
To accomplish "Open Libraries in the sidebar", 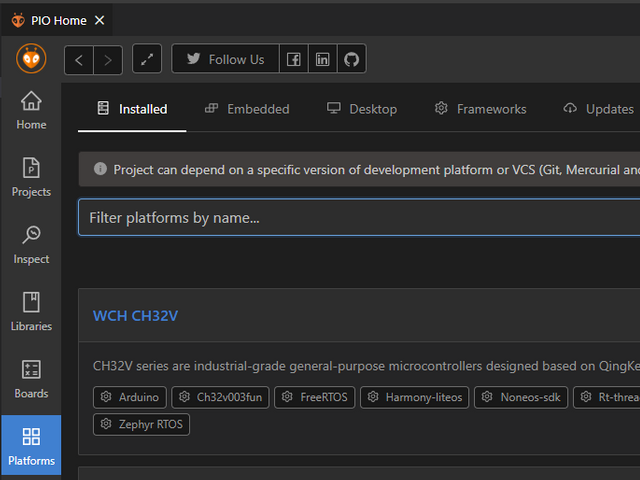I will tap(31, 312).
